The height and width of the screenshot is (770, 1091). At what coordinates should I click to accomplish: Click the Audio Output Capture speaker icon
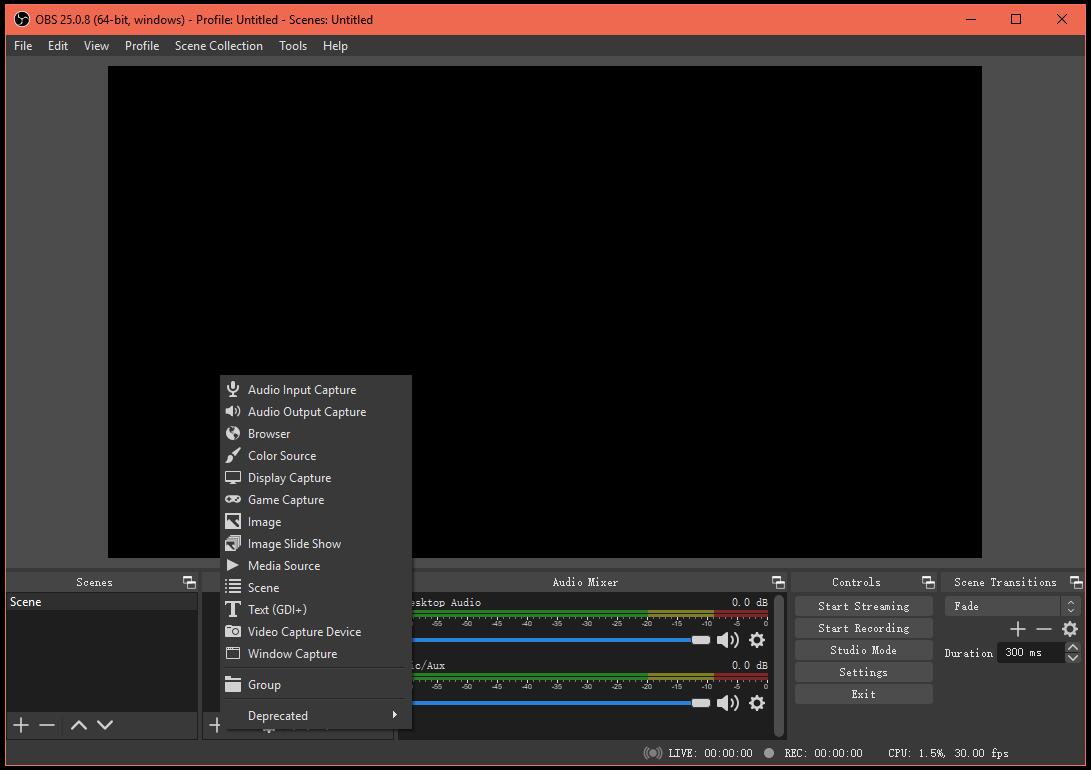pyautogui.click(x=233, y=411)
